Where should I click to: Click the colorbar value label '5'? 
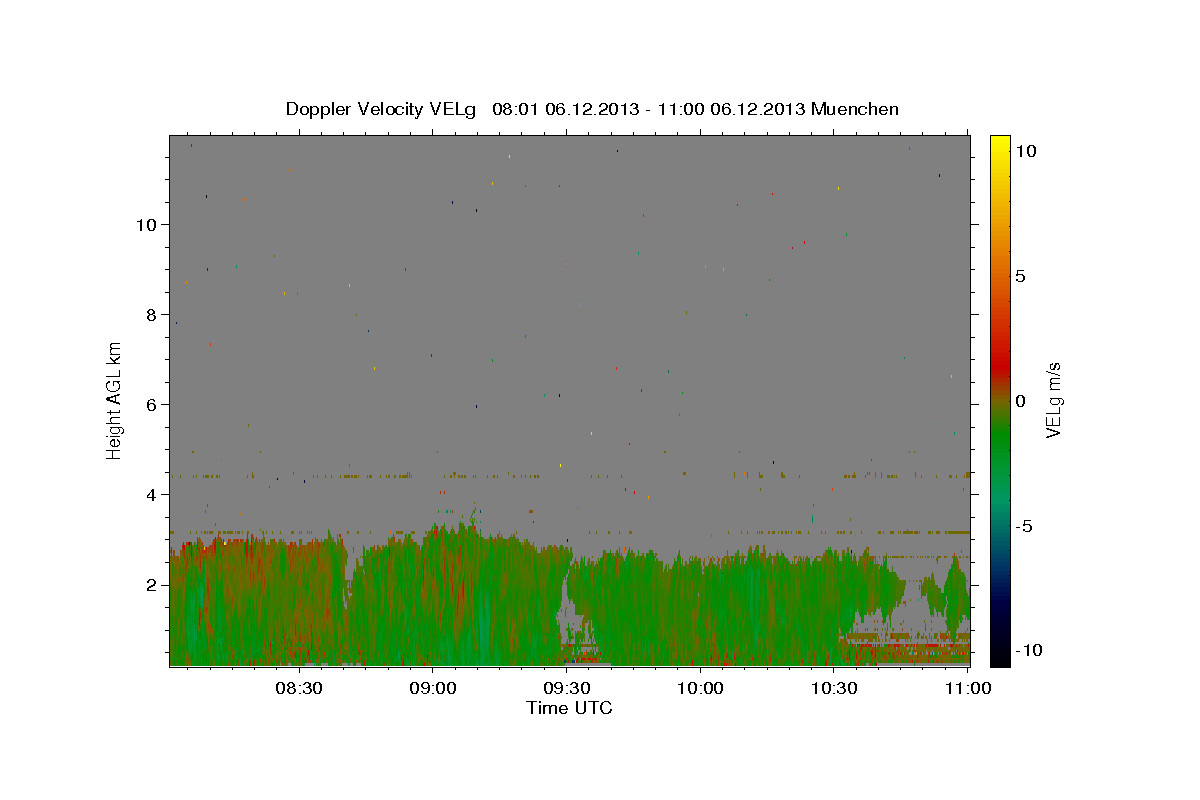(x=1021, y=276)
